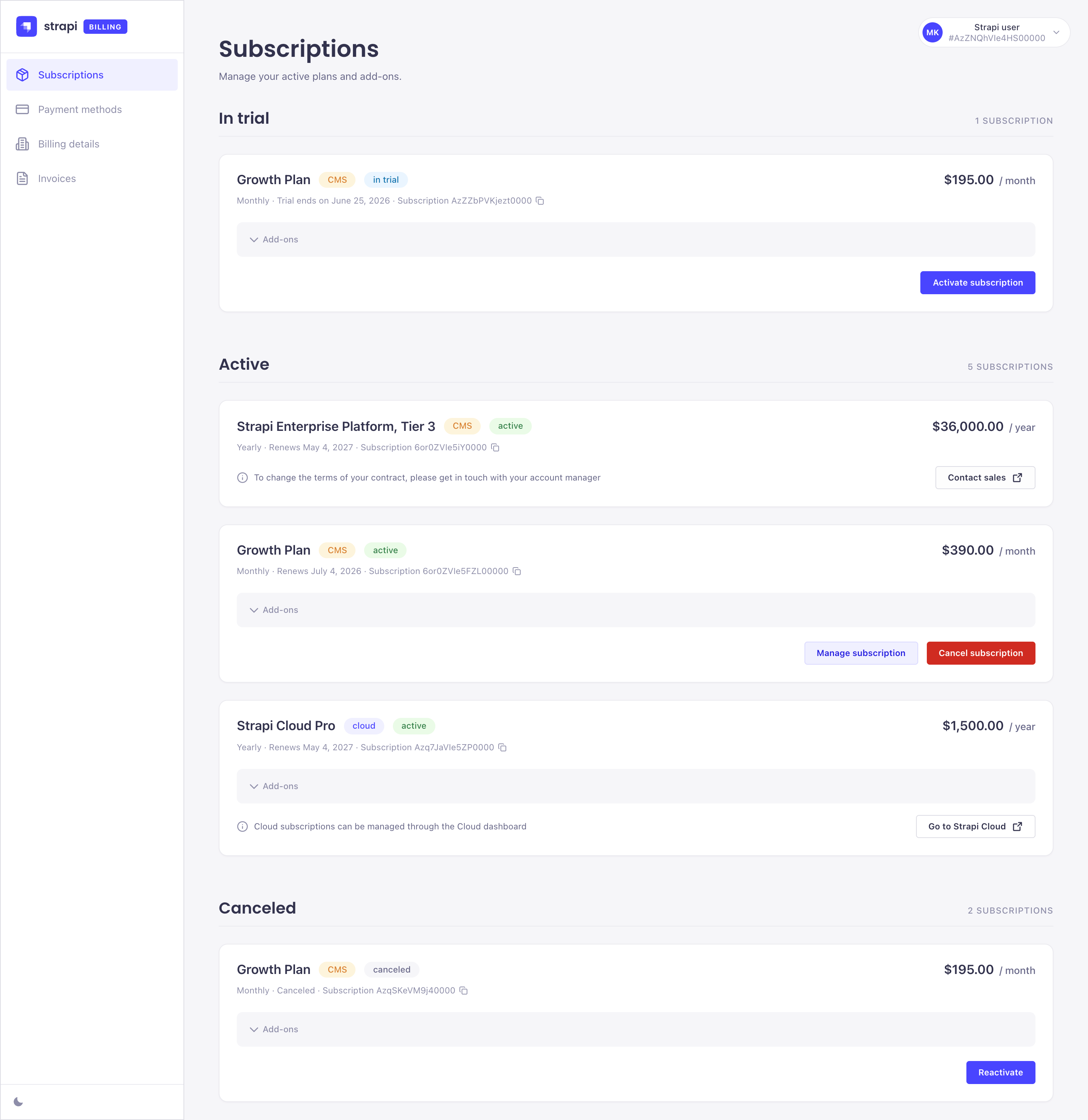Click the Contact sales button

click(x=985, y=478)
